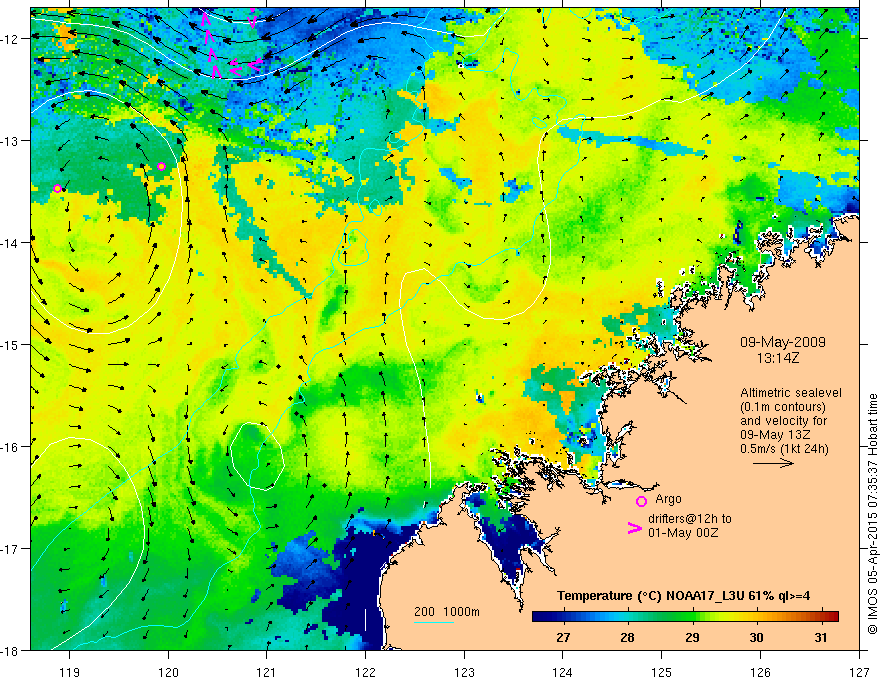The width and height of the screenshot is (880, 680).
Task: Click the '09-May-2009' date text
Action: click(782, 342)
